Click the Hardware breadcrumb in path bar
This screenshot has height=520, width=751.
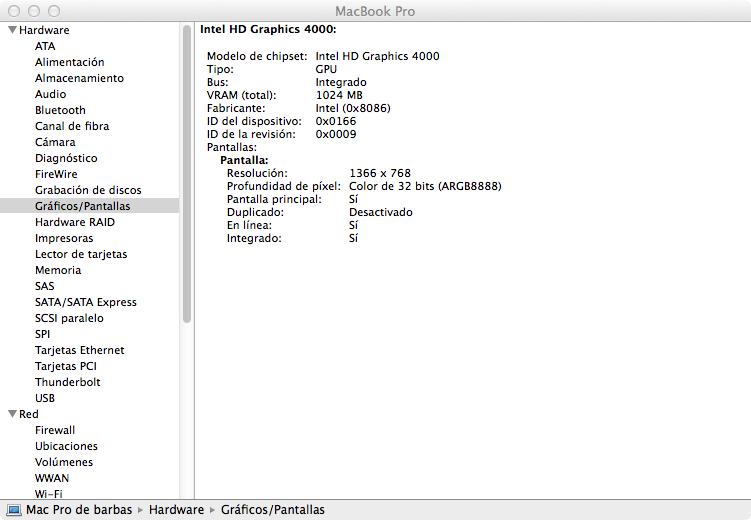coord(176,509)
